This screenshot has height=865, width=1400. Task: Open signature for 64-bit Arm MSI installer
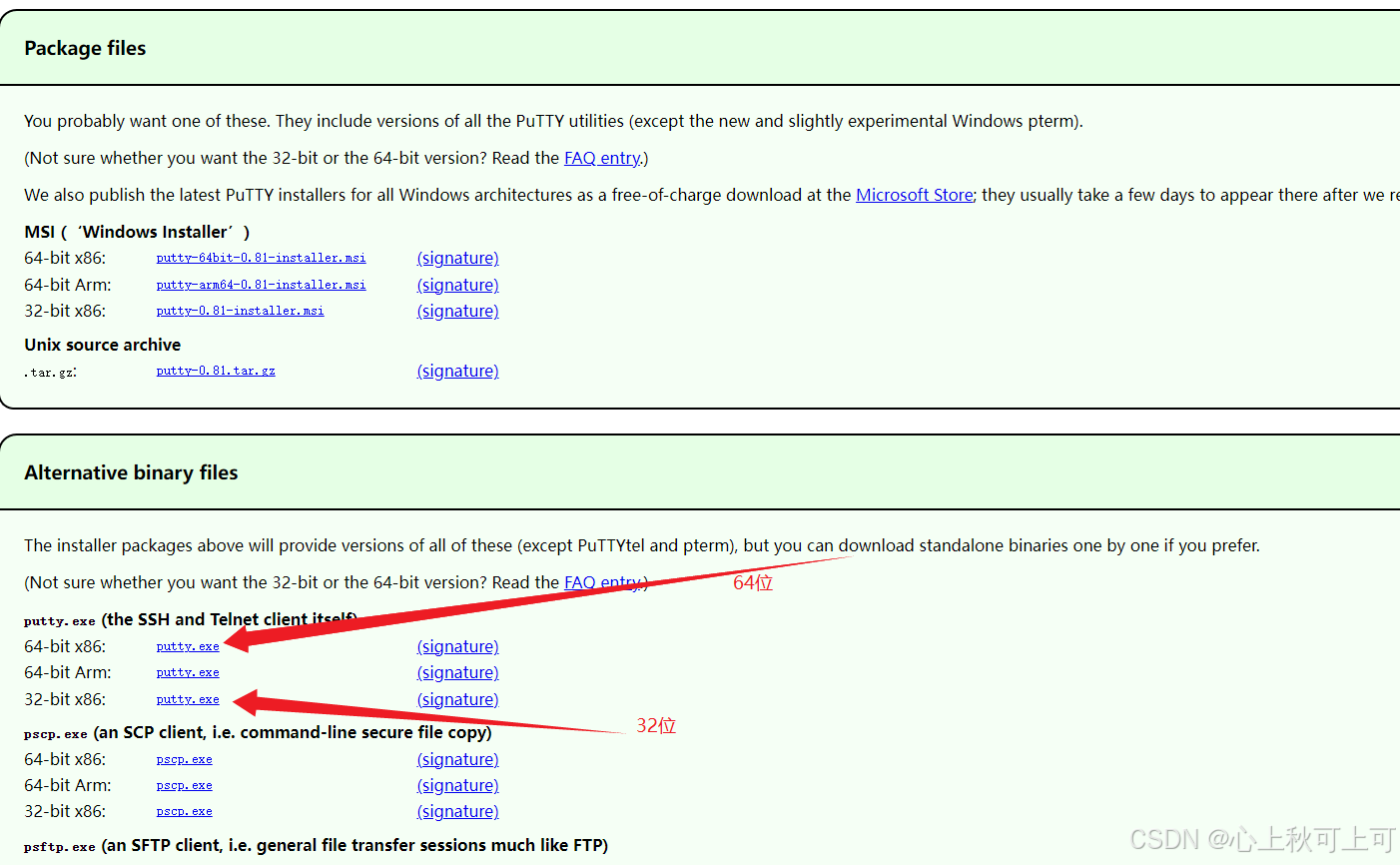tap(457, 285)
